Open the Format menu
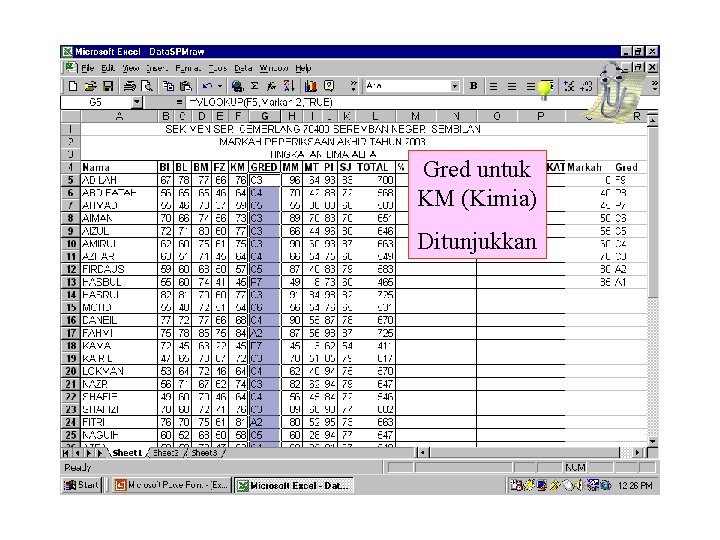Image resolution: width=720 pixels, height=540 pixels. (x=188, y=68)
